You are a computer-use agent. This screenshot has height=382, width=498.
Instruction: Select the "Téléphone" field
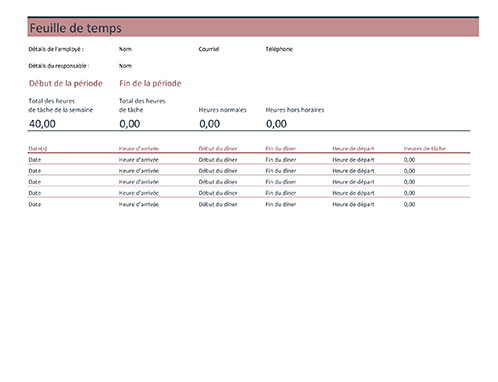pos(279,49)
